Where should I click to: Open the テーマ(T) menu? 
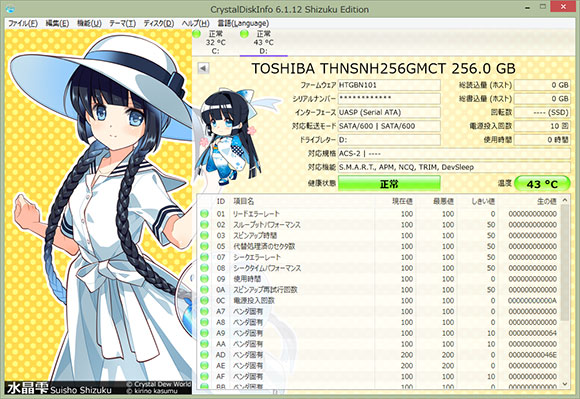(x=122, y=23)
